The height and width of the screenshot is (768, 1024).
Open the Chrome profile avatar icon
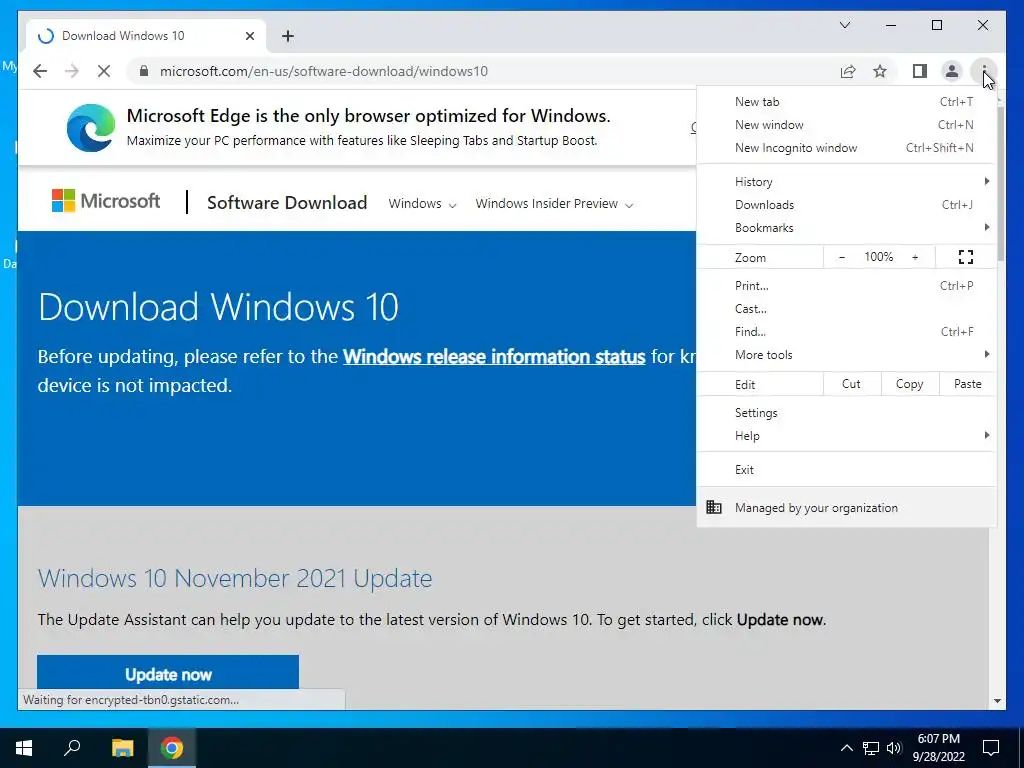(952, 71)
